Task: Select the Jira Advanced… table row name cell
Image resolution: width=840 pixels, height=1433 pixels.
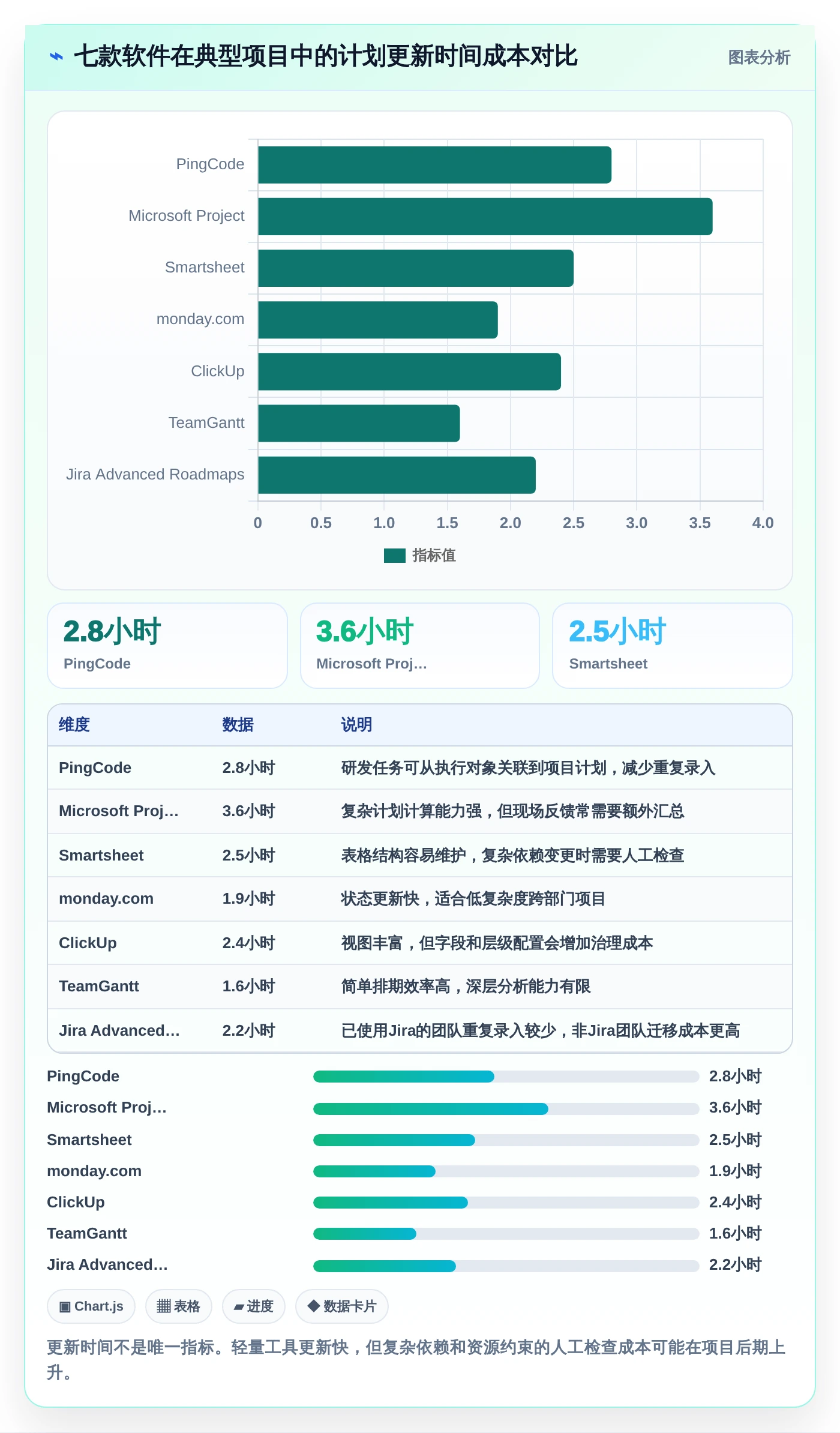Action: pyautogui.click(x=119, y=1031)
